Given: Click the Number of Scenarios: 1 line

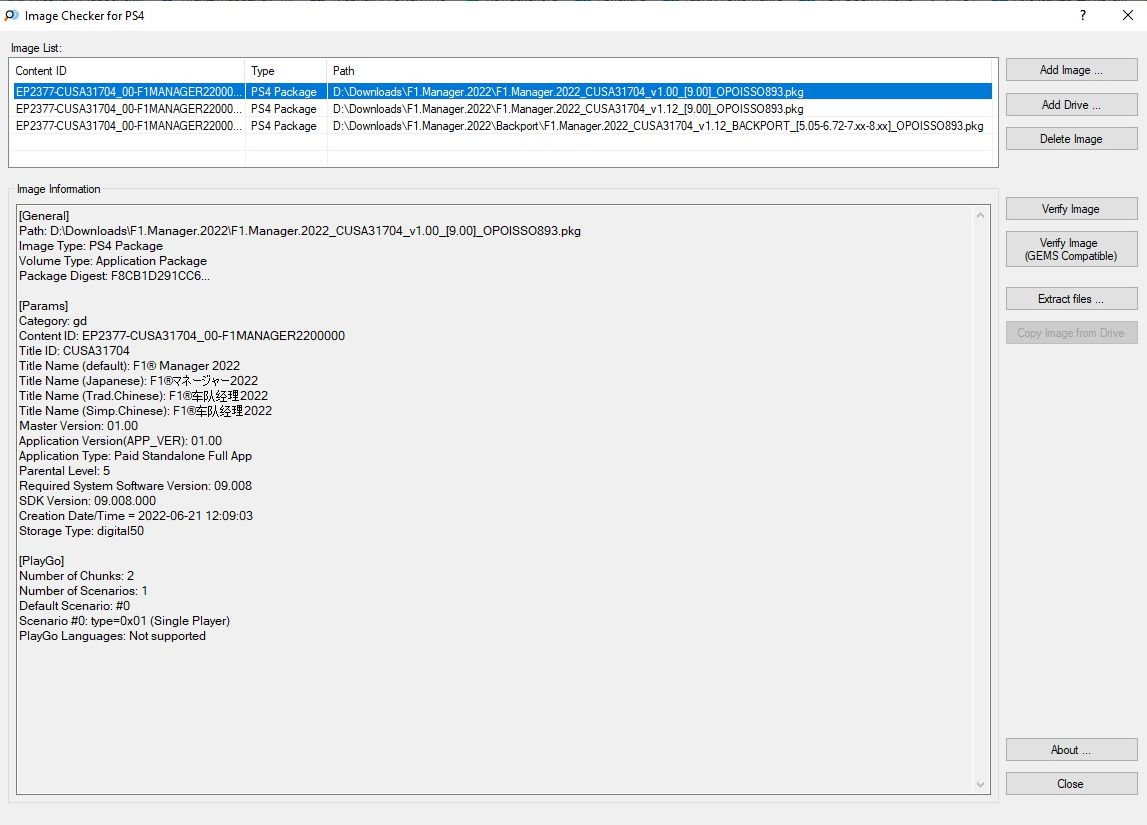Looking at the screenshot, I should click(x=83, y=591).
